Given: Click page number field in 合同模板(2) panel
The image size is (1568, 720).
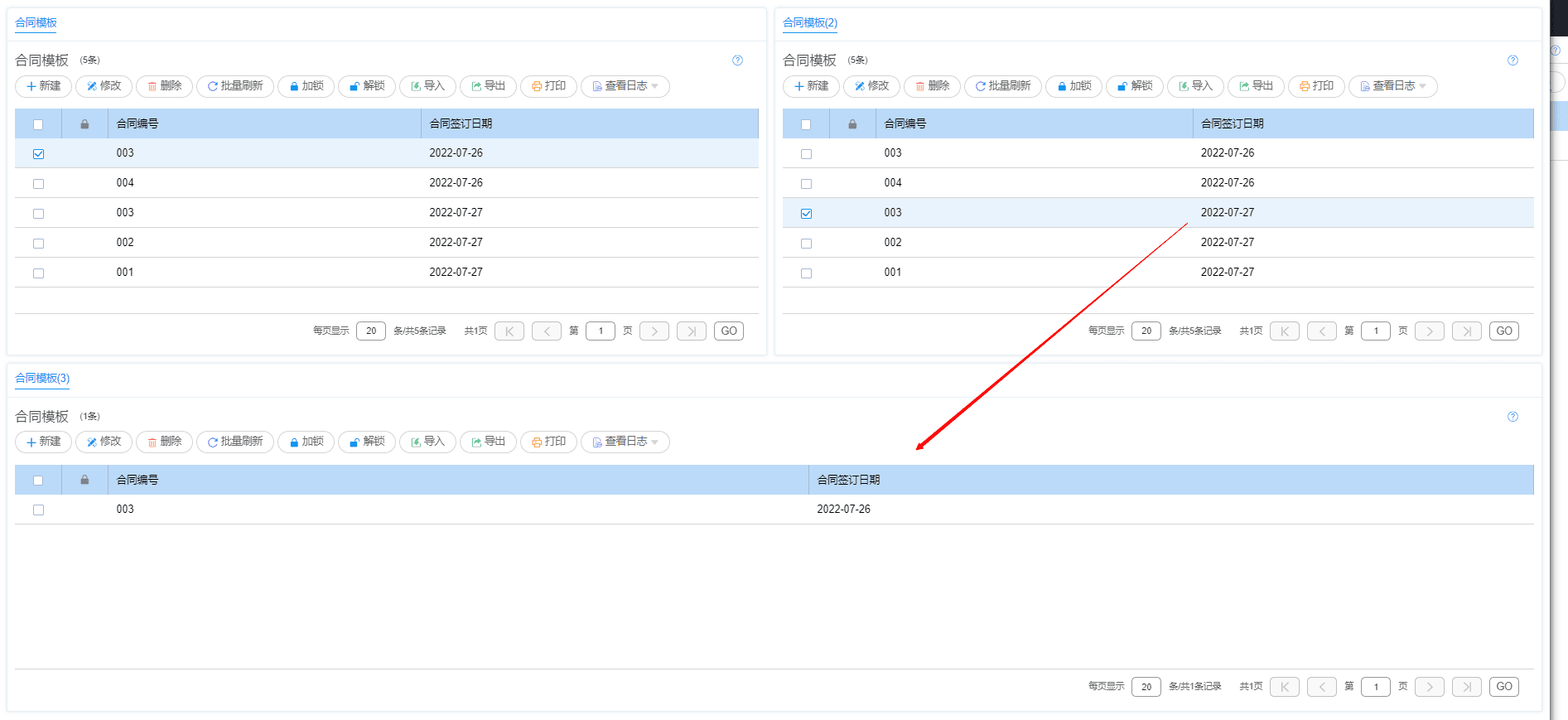Looking at the screenshot, I should [1376, 331].
